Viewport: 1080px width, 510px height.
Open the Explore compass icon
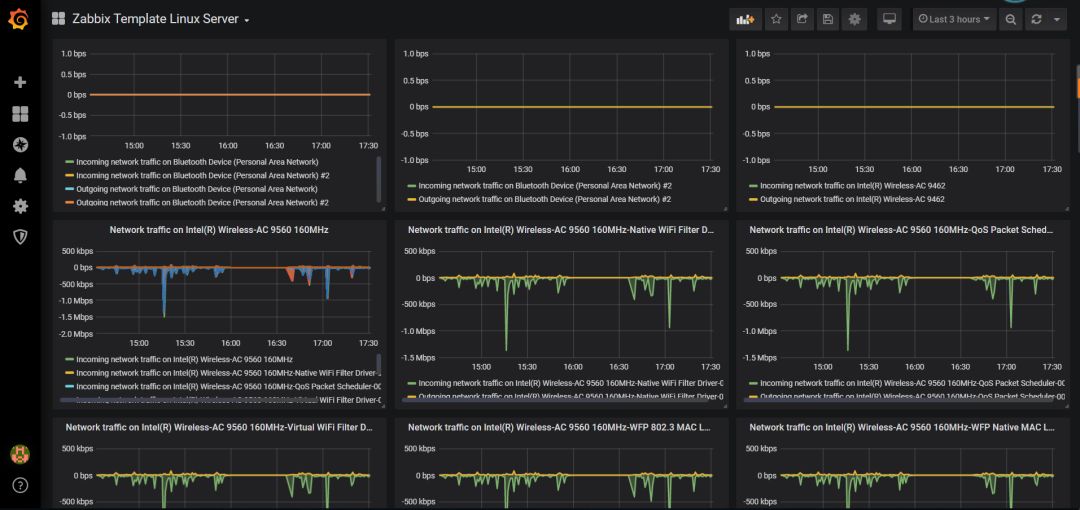(20, 145)
